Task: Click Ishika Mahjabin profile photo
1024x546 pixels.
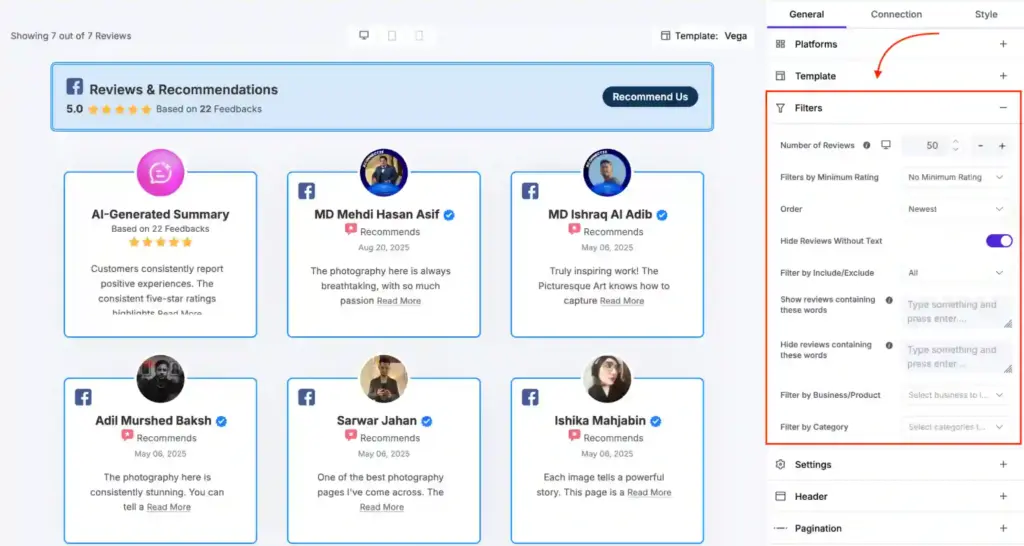Action: click(x=607, y=379)
